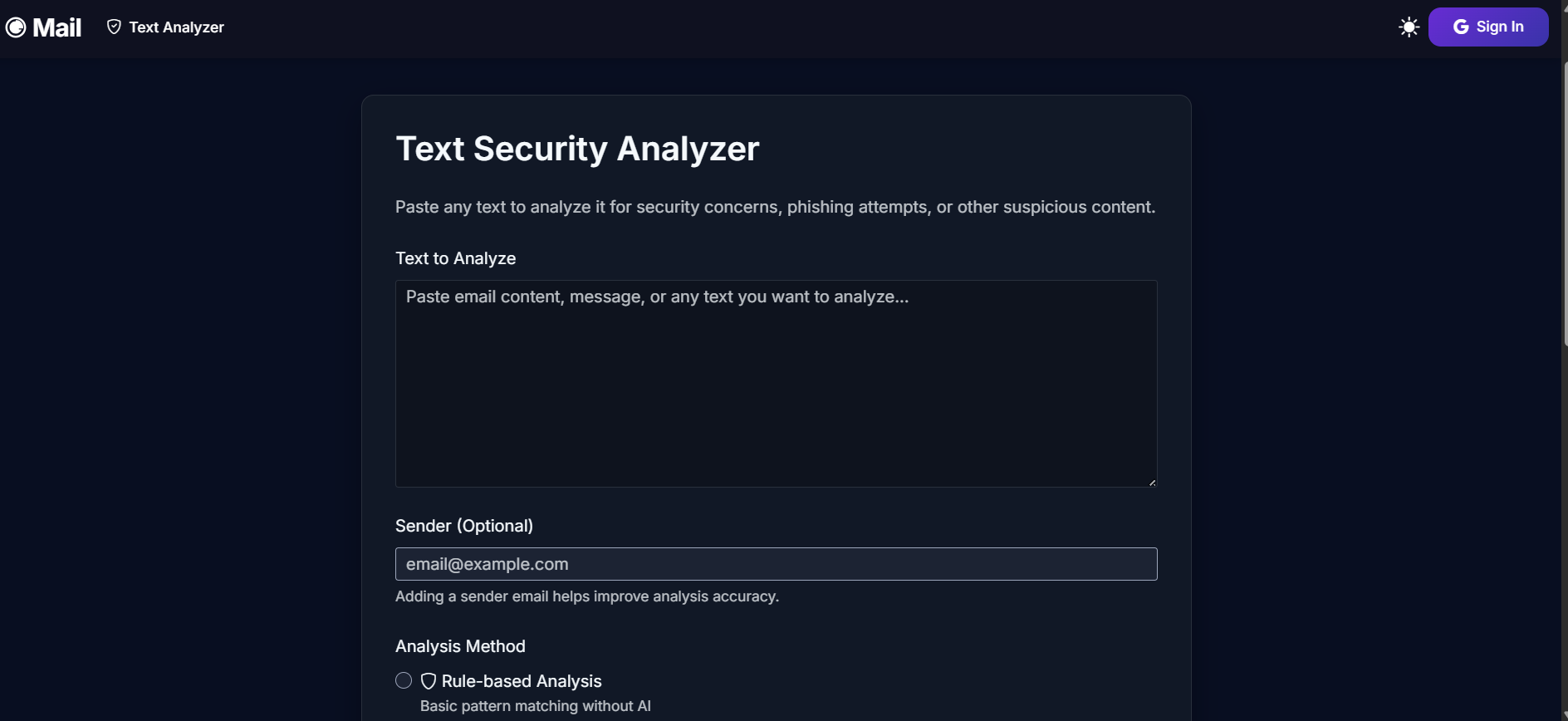Image resolution: width=1568 pixels, height=721 pixels.
Task: Open the Text Analyzer navigation link
Action: coord(176,27)
